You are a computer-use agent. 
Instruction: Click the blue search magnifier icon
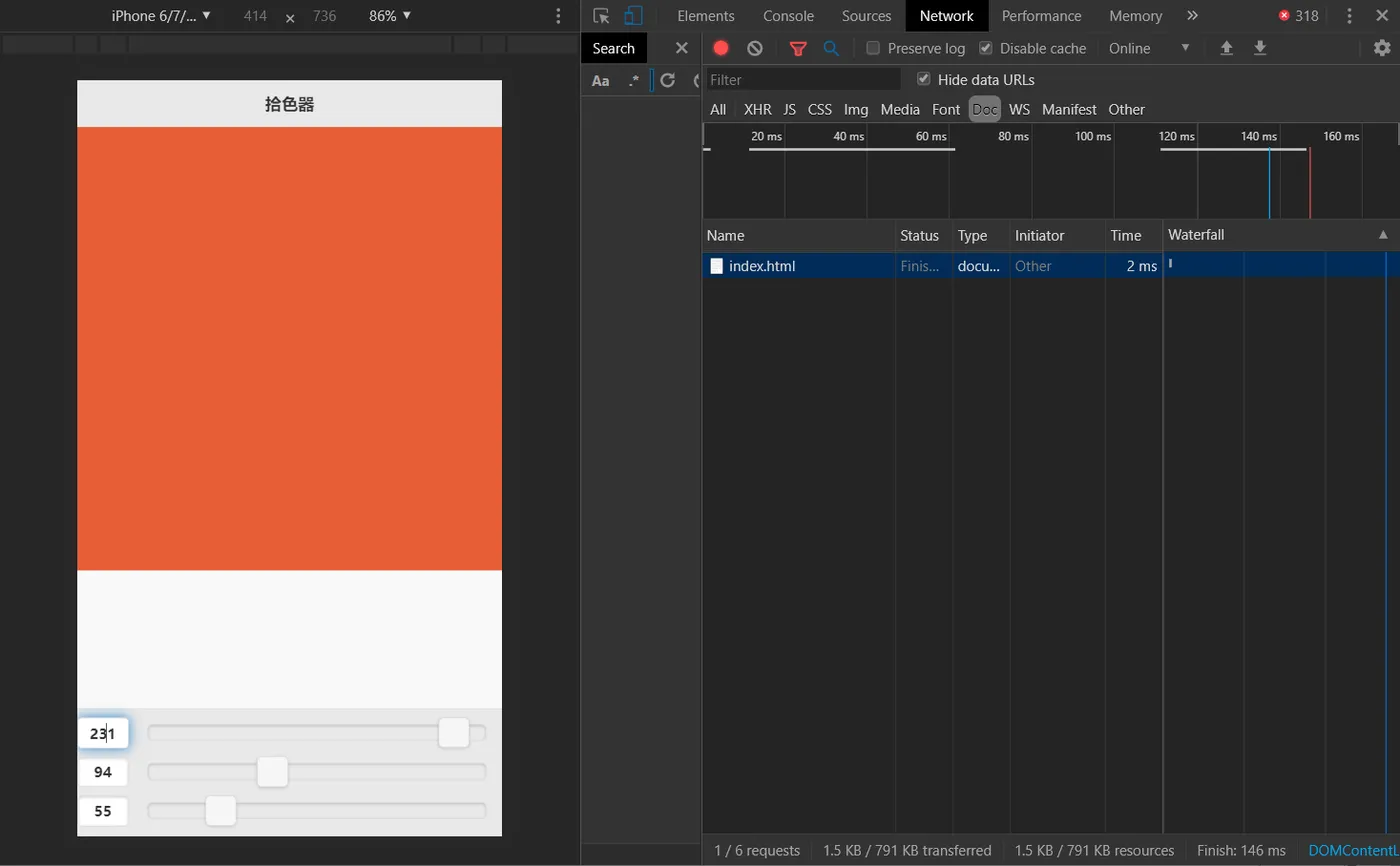pos(831,48)
